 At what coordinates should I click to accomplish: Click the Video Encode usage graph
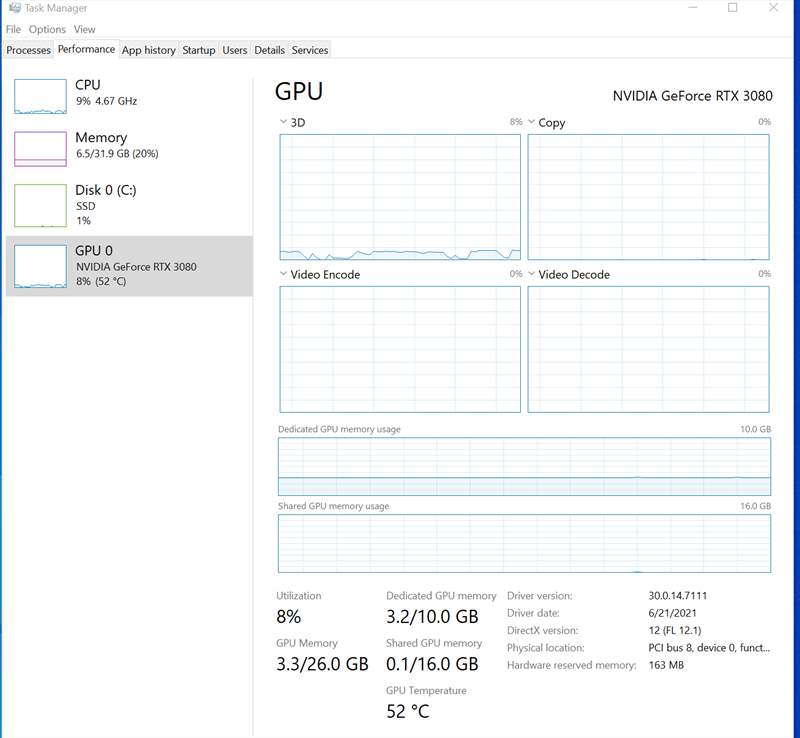(400, 349)
